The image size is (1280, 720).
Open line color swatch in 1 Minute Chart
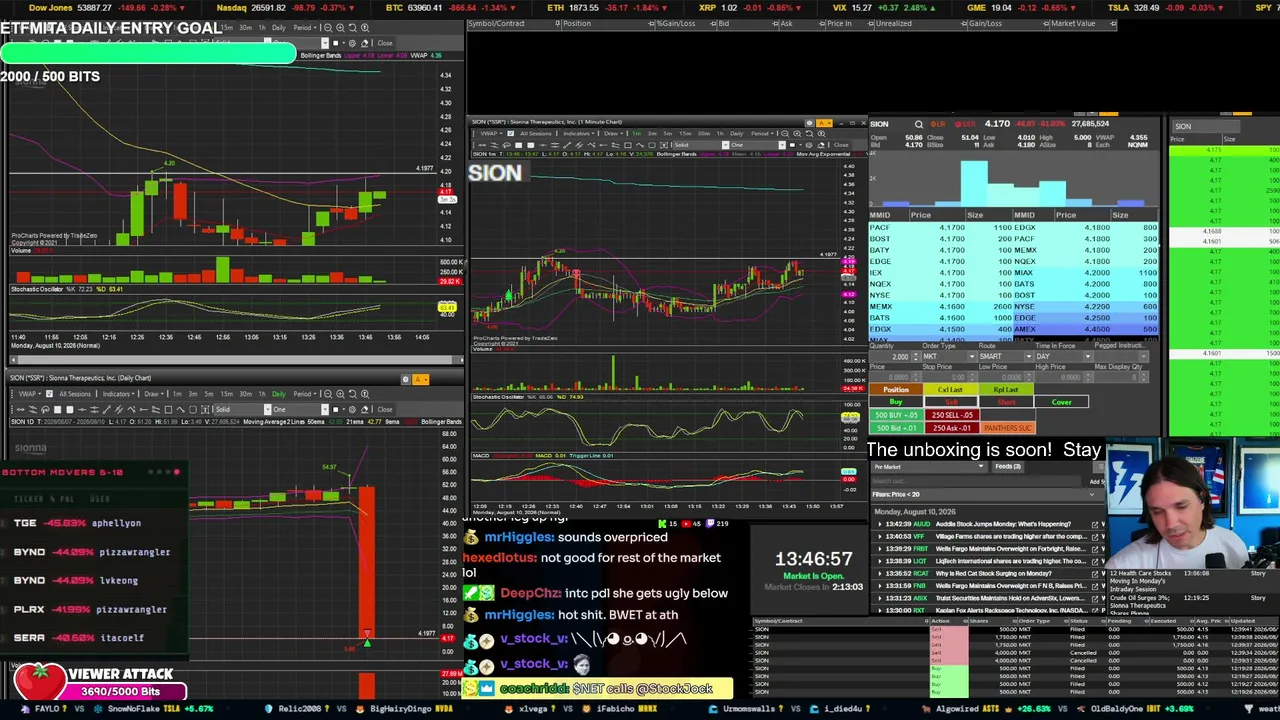(x=792, y=145)
